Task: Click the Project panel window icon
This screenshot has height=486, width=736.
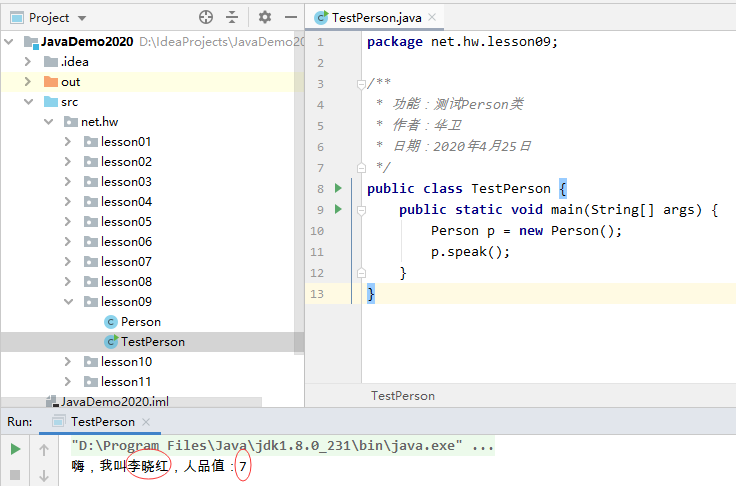Action: [x=17, y=18]
